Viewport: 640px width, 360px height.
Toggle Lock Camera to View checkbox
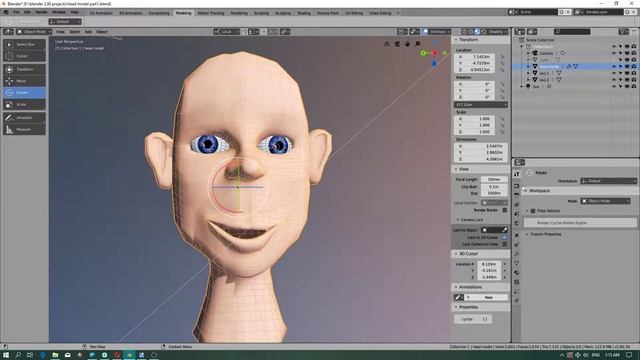click(505, 244)
